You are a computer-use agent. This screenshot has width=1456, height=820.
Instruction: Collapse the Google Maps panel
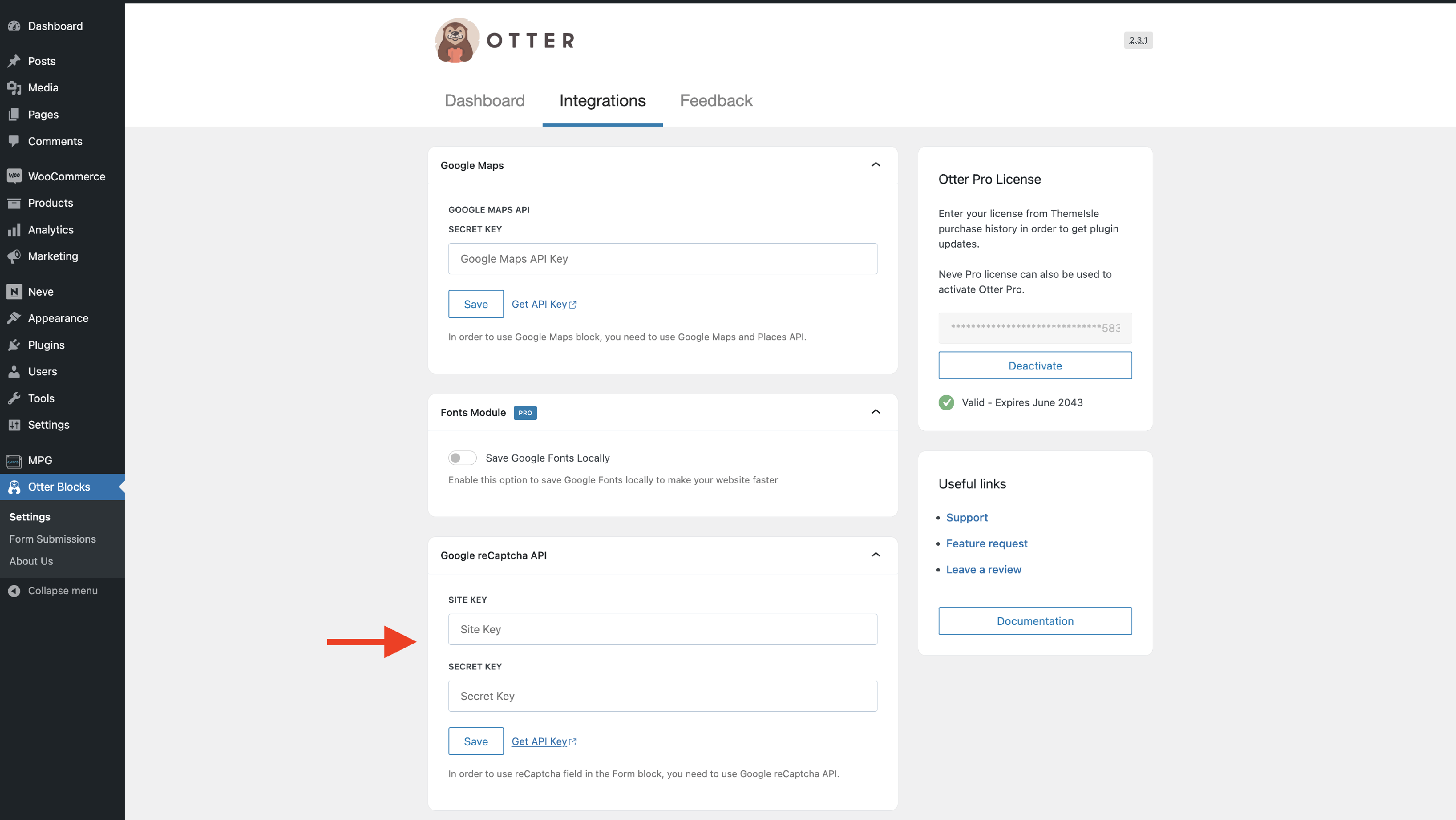[x=876, y=165]
